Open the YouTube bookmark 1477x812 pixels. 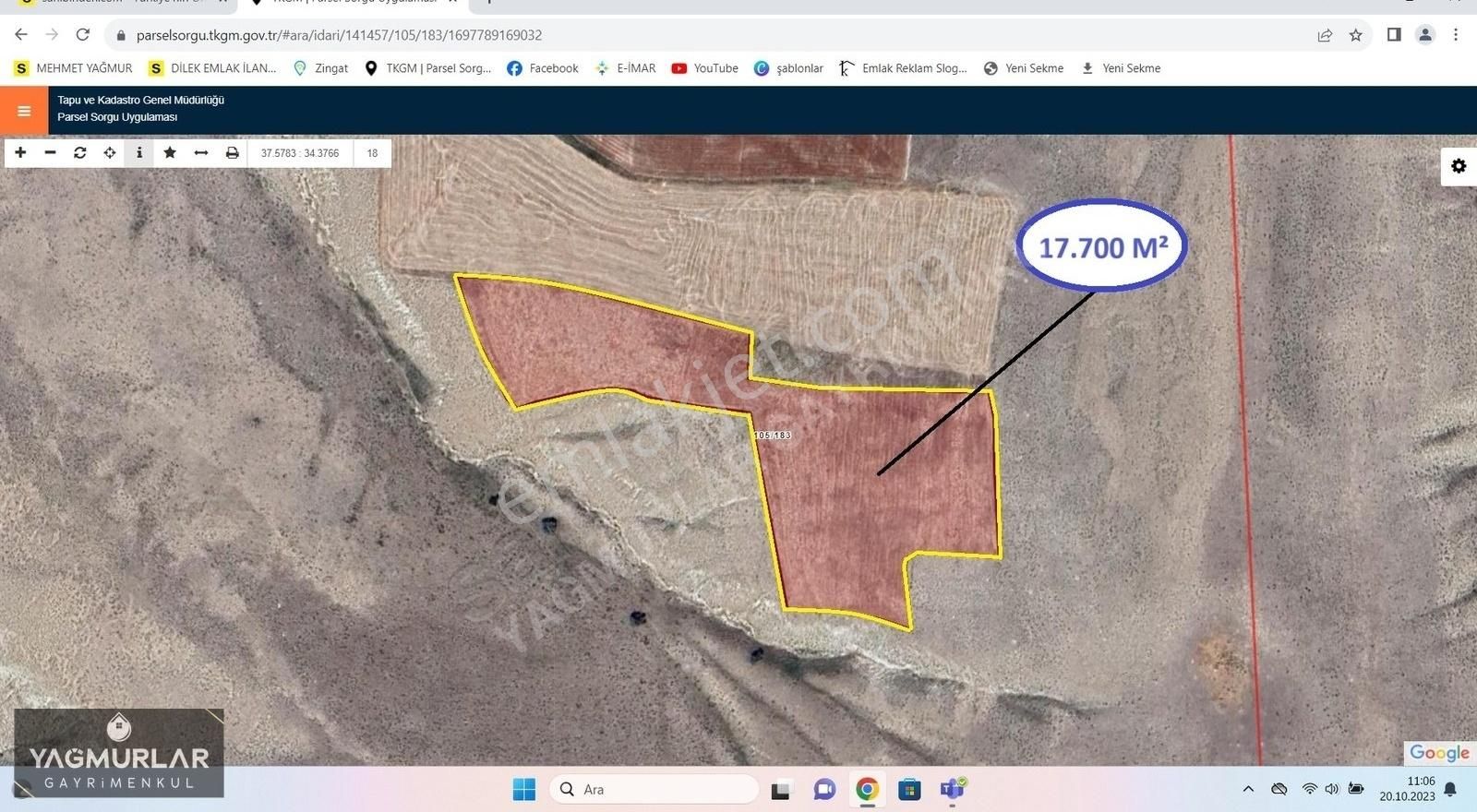[x=704, y=68]
